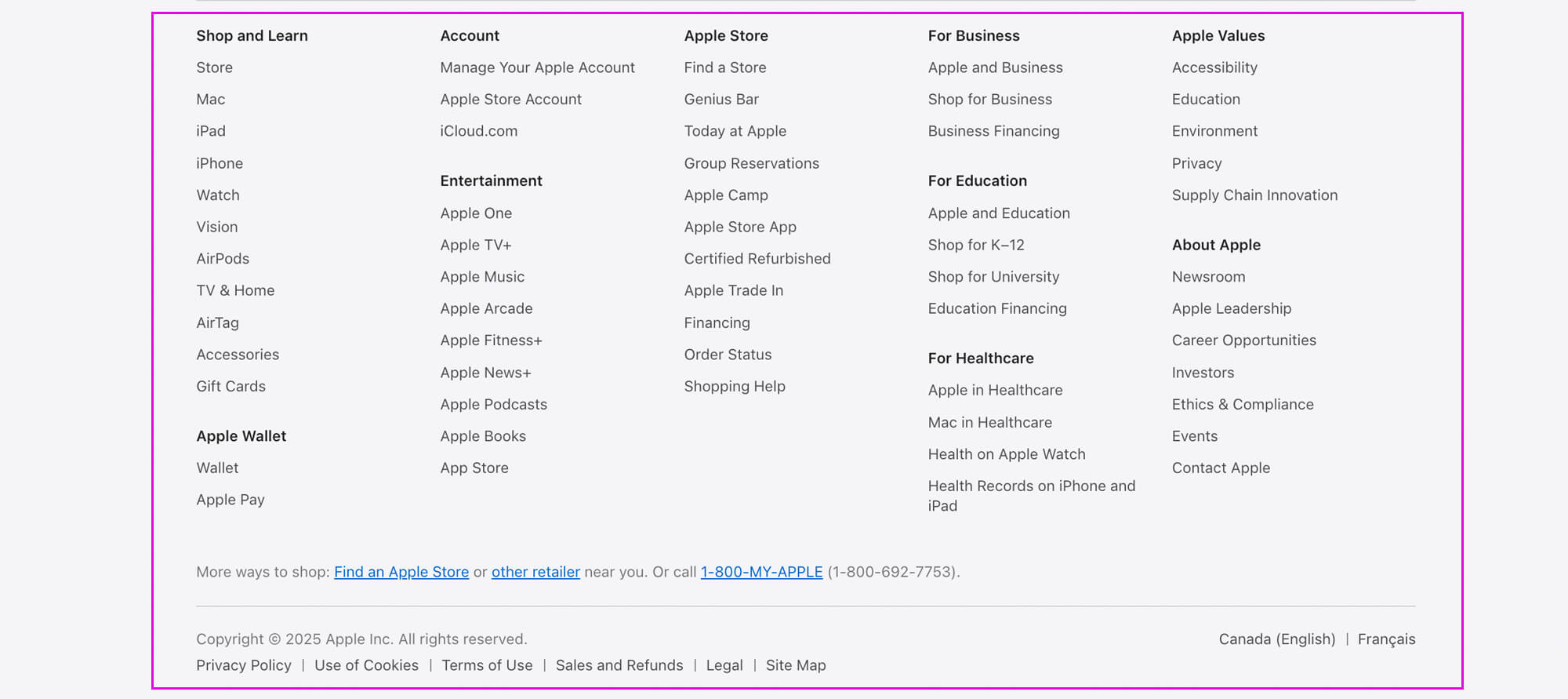Open the Apple Podcasts link
Image resolution: width=1568 pixels, height=699 pixels.
click(x=493, y=404)
